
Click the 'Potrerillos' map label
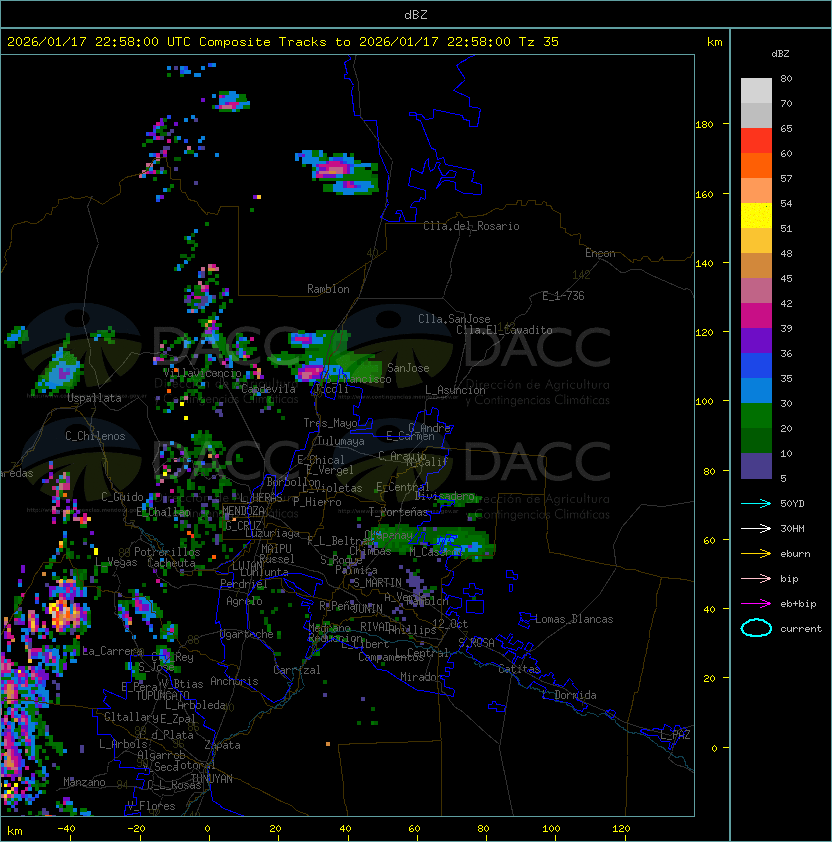point(167,552)
